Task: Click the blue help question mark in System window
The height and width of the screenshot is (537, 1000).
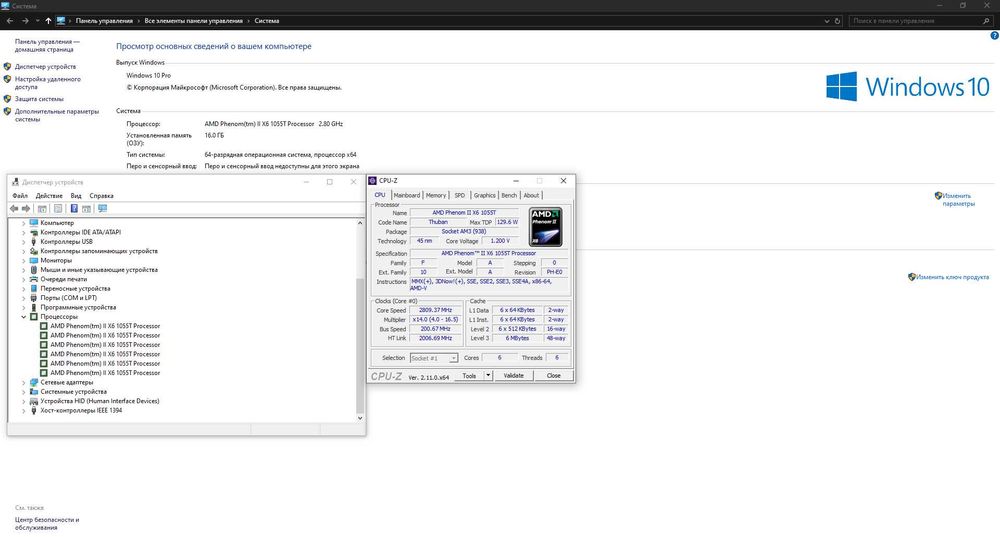Action: [x=995, y=36]
